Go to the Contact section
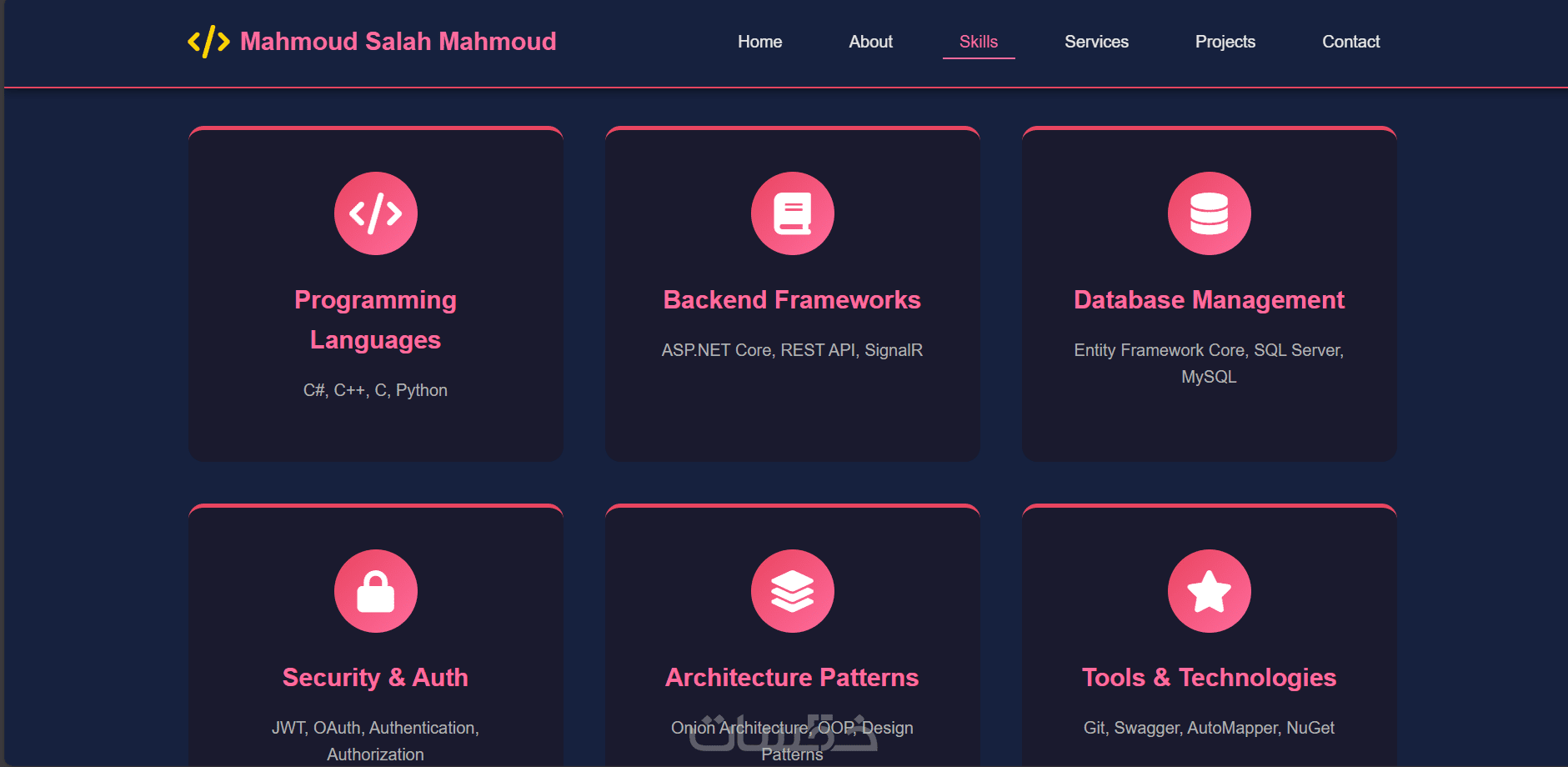 tap(1351, 42)
